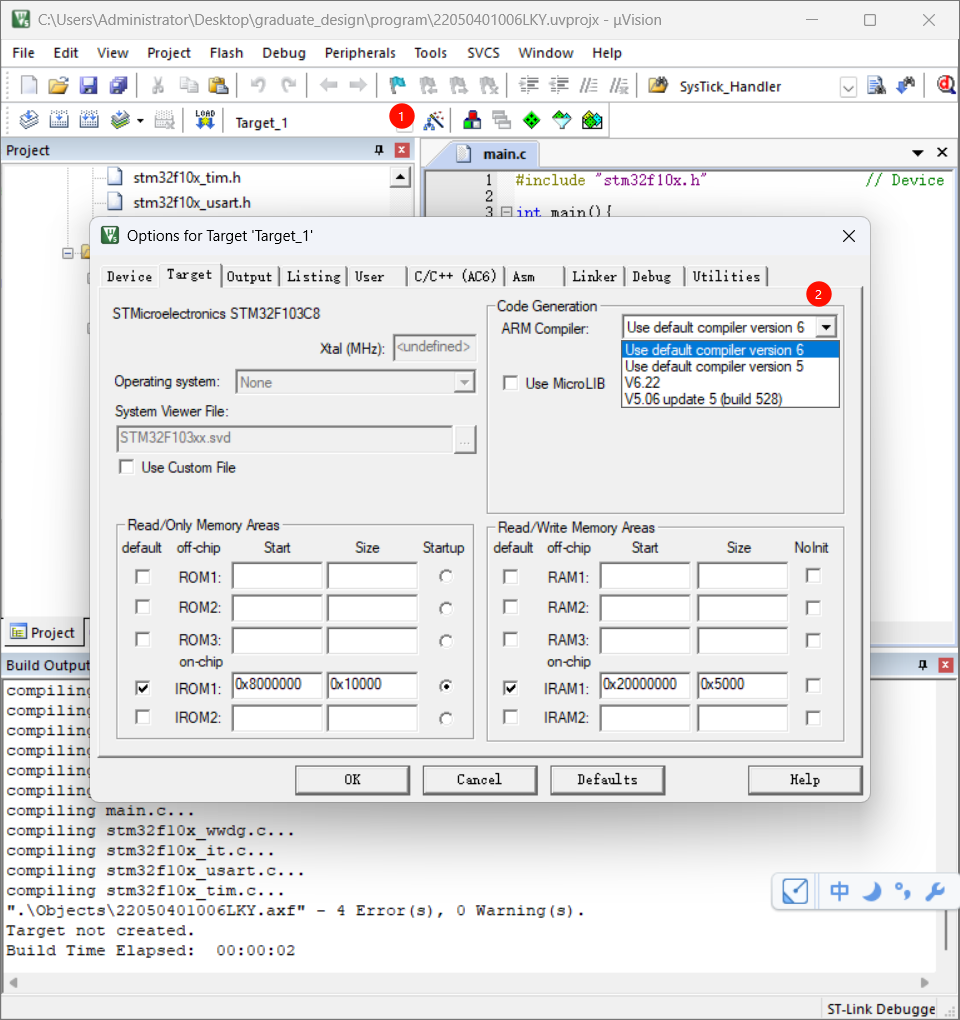Click the dialog Help button
960x1020 pixels.
click(x=805, y=779)
